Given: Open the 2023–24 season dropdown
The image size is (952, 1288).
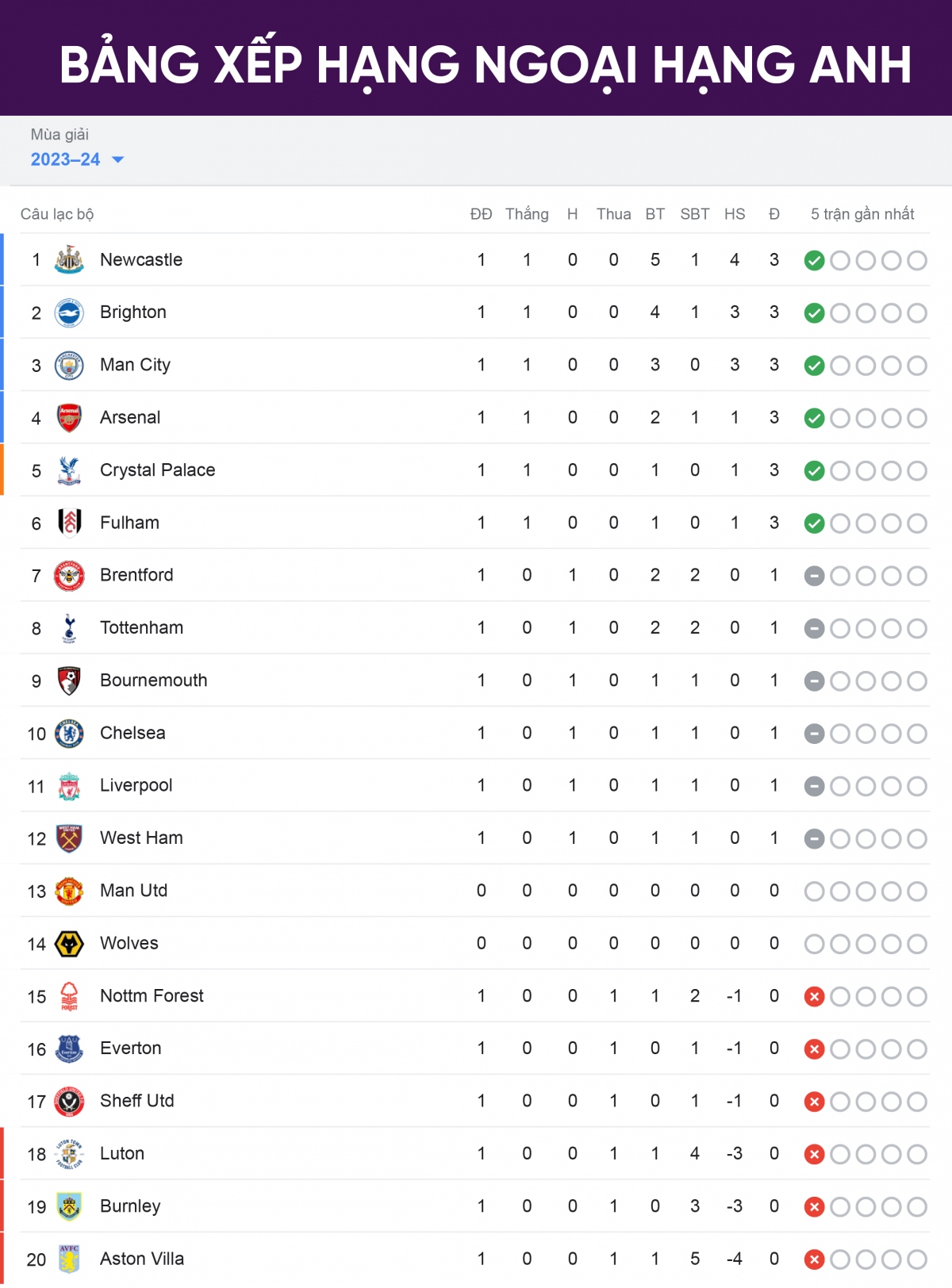Looking at the screenshot, I should click(66, 159).
